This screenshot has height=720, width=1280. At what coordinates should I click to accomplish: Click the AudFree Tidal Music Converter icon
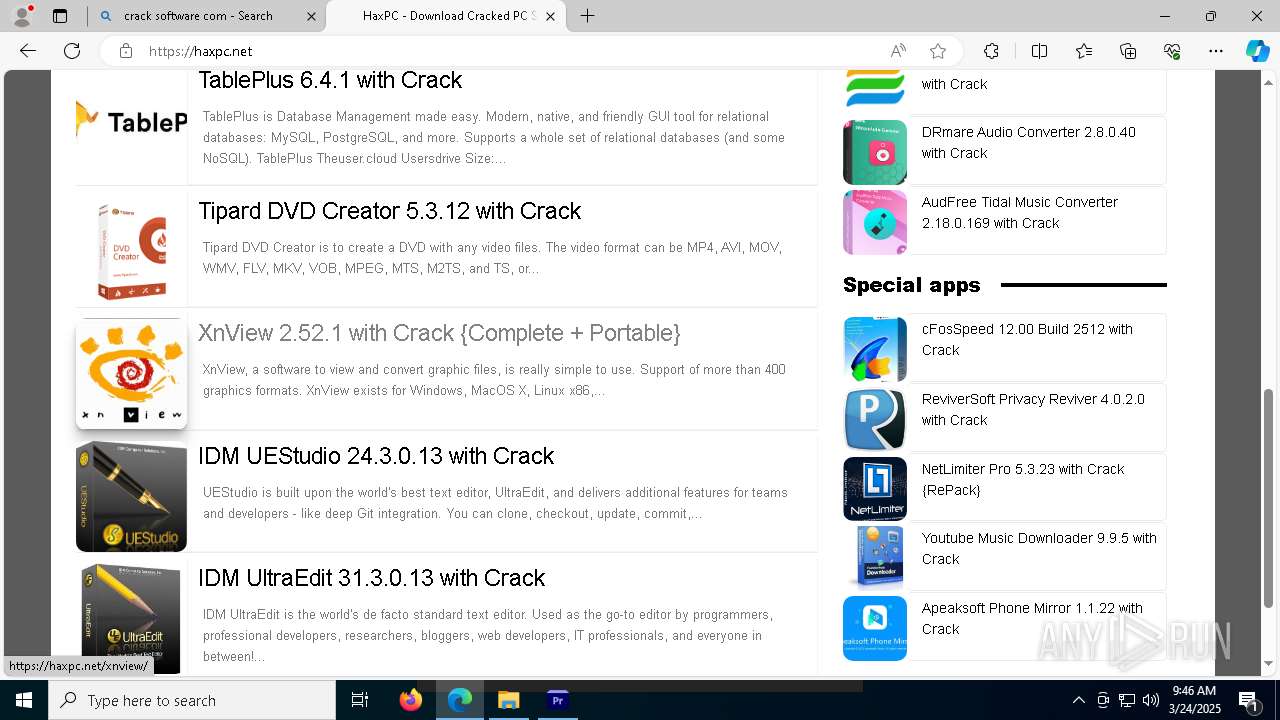pyautogui.click(x=875, y=222)
